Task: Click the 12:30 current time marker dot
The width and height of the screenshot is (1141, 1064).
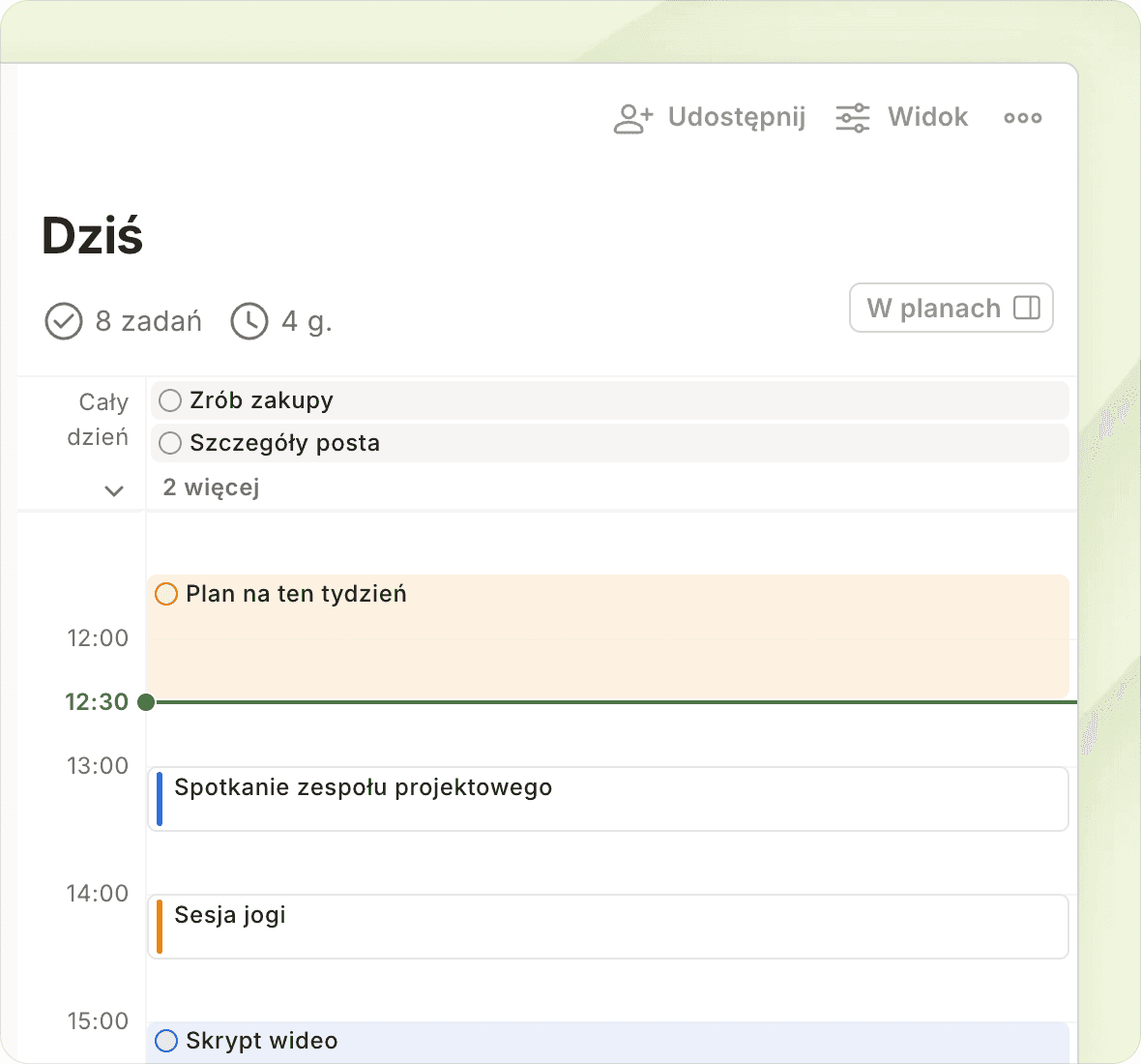Action: pos(146,702)
